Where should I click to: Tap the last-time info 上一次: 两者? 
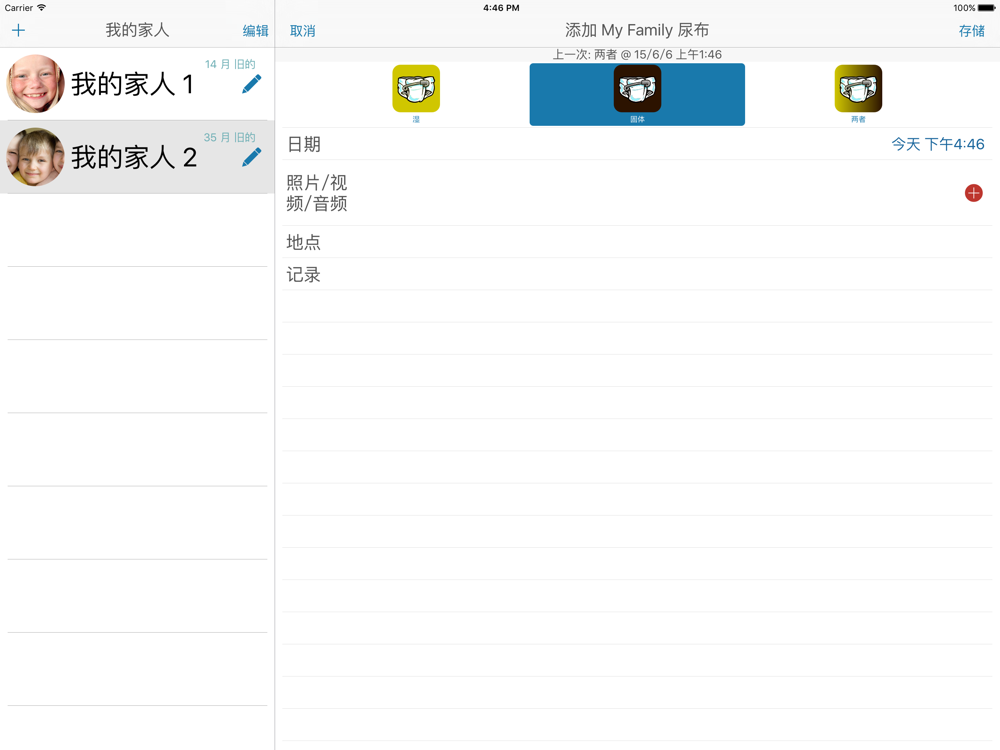637,54
